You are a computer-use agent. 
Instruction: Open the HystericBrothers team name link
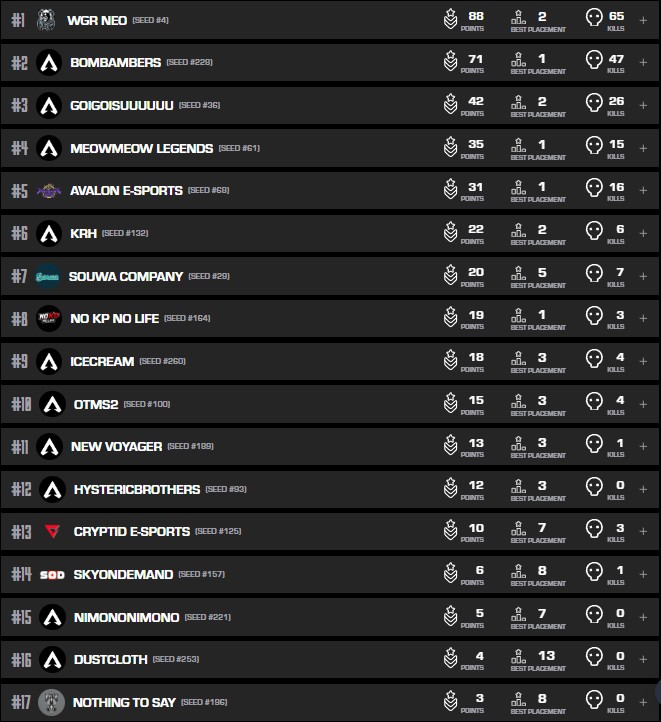click(x=135, y=489)
